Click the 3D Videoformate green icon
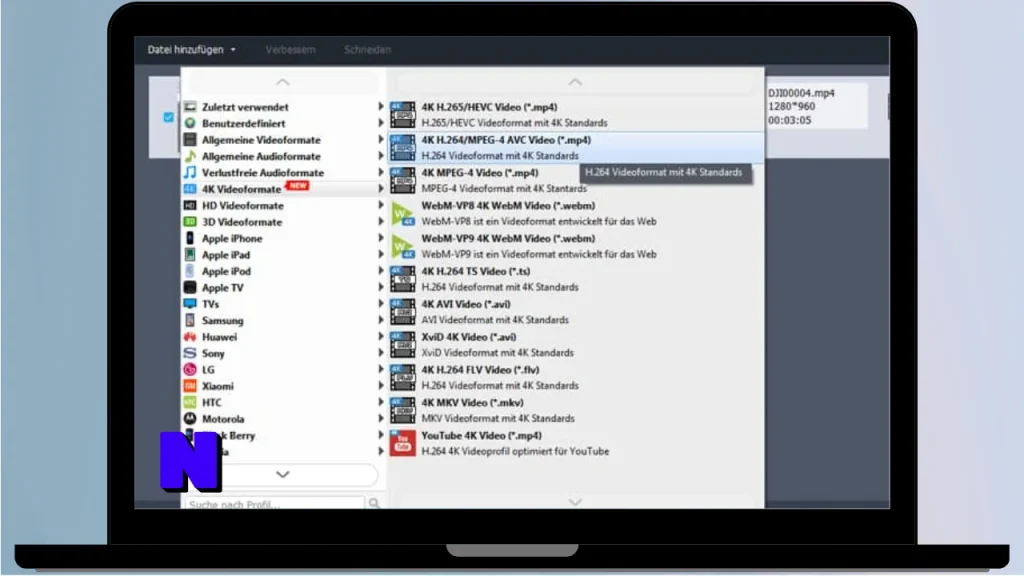 pyautogui.click(x=190, y=221)
